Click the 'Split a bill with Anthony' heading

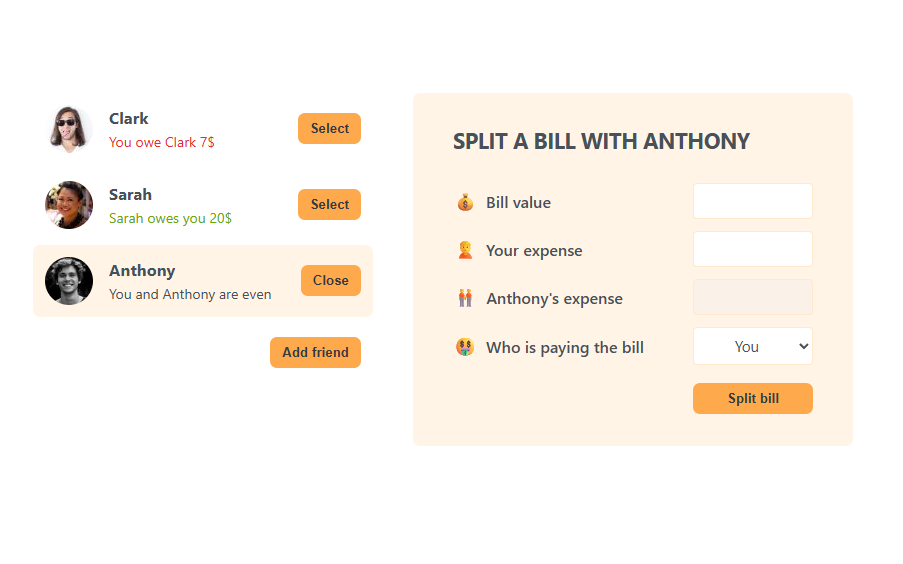coord(601,142)
